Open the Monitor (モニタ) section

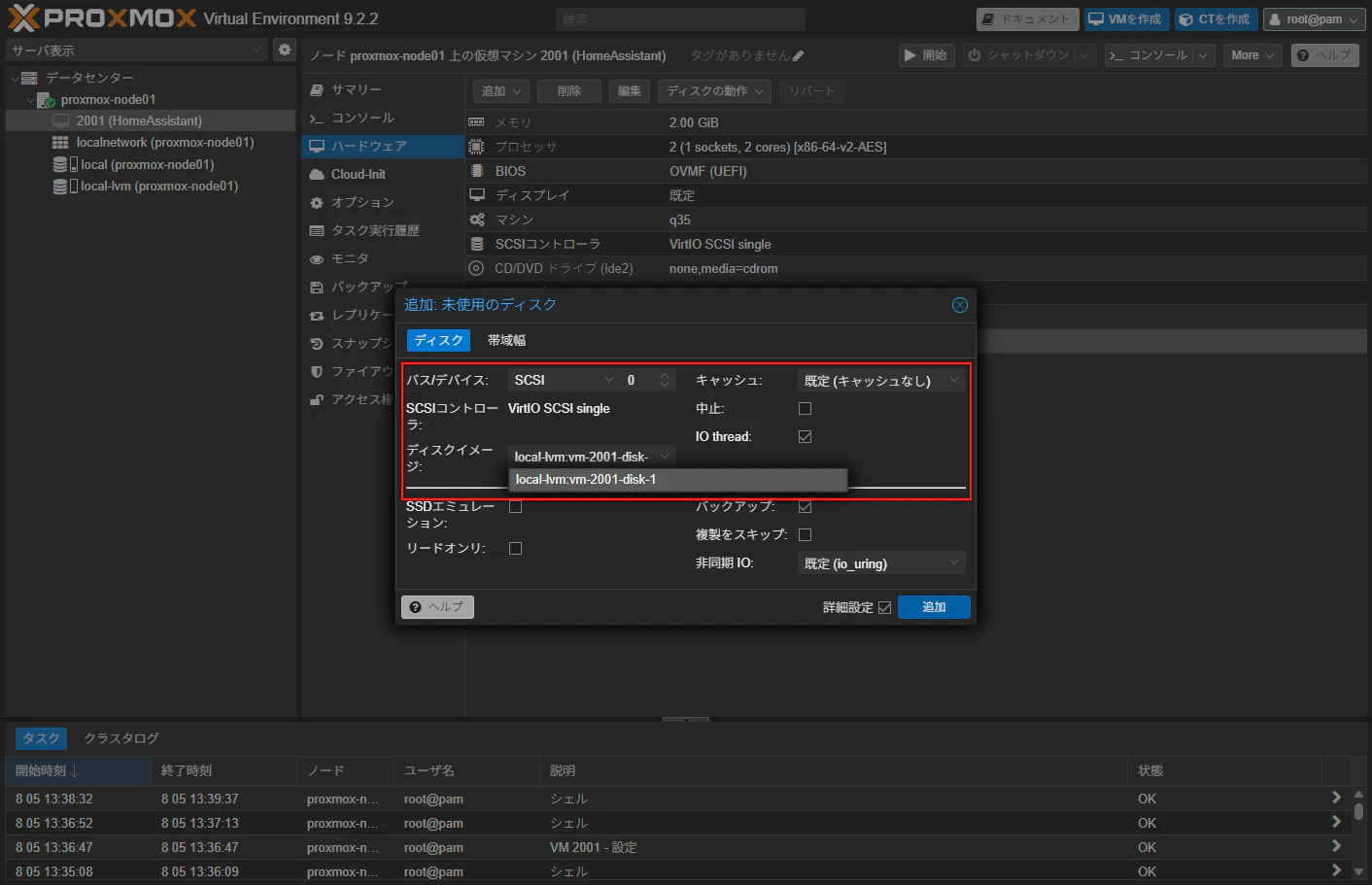tap(383, 258)
